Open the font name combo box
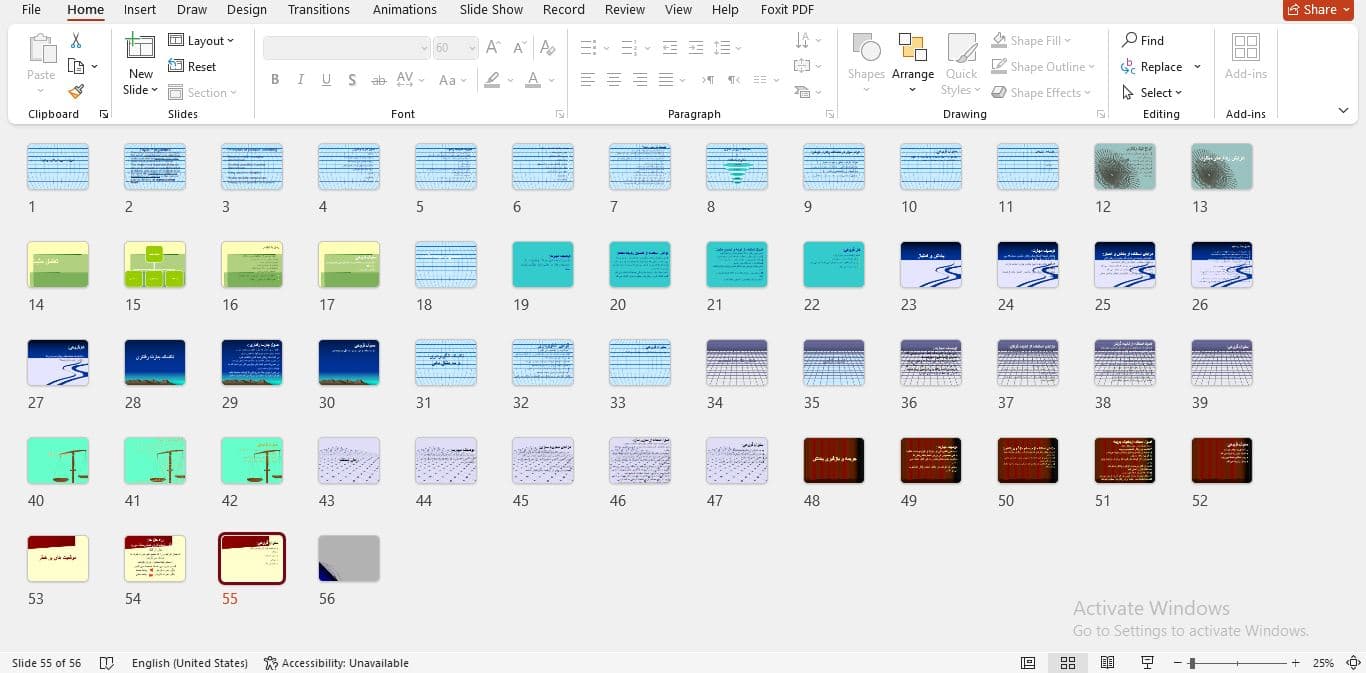This screenshot has width=1366, height=673. click(347, 47)
